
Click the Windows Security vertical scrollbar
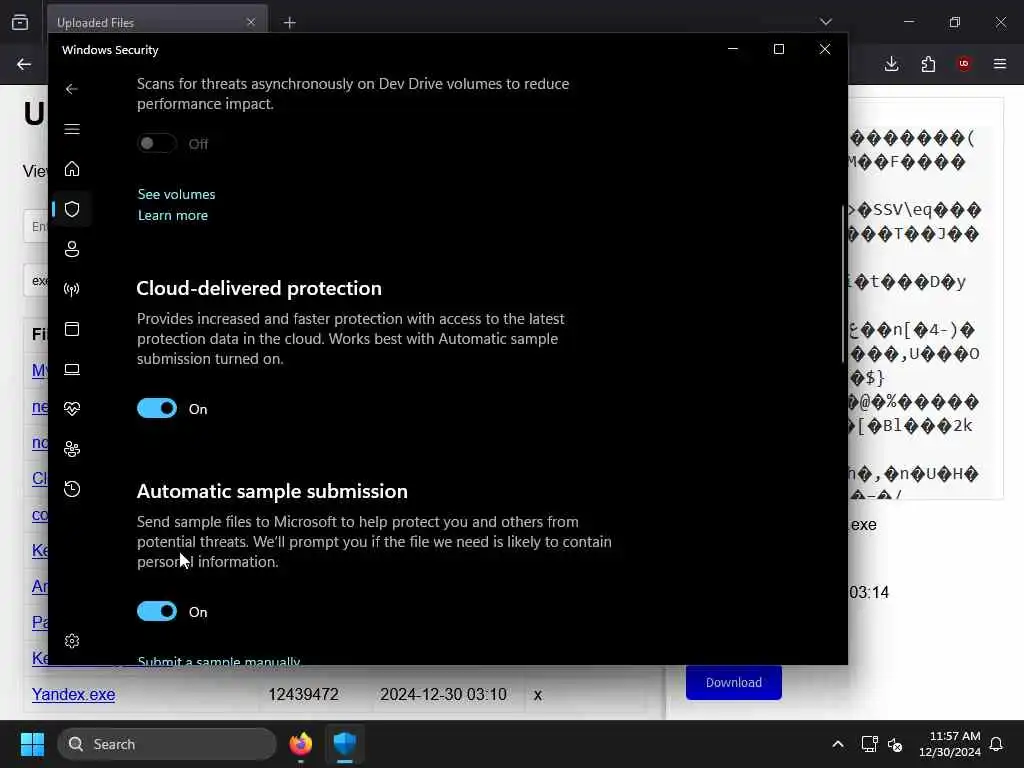pyautogui.click(x=843, y=284)
